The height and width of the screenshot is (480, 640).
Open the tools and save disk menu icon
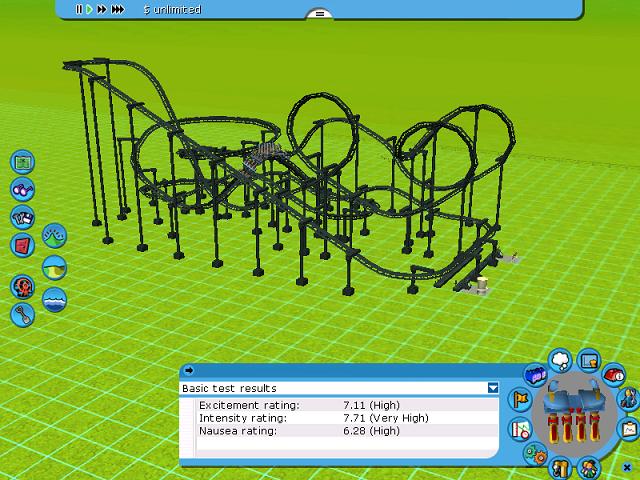22,217
